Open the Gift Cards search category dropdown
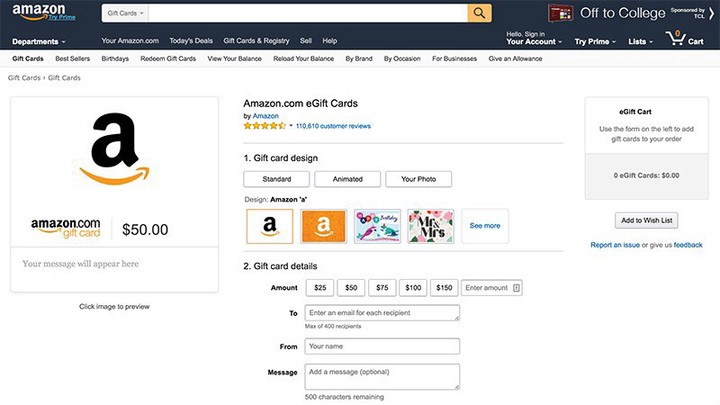This screenshot has height=405, width=720. coord(125,13)
